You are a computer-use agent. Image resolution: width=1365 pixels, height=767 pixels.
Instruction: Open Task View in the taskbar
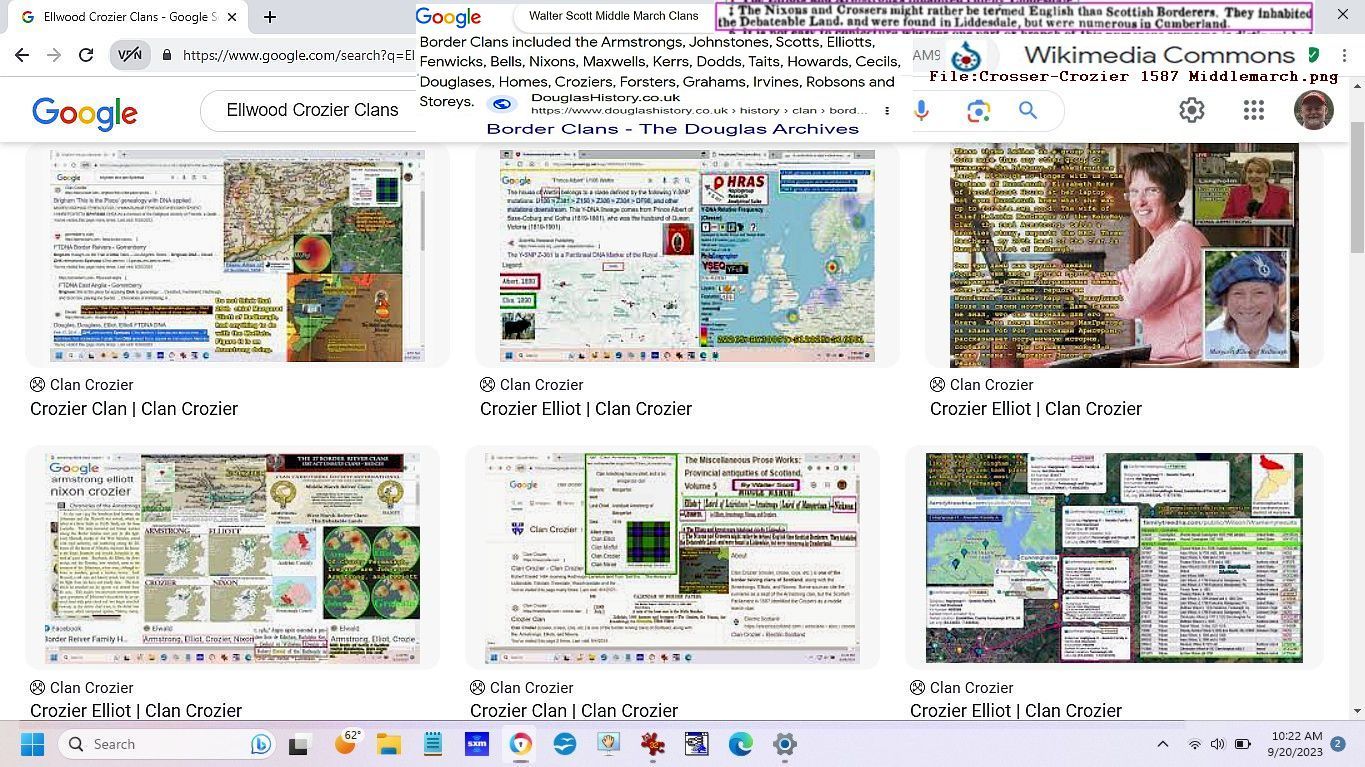pos(298,744)
